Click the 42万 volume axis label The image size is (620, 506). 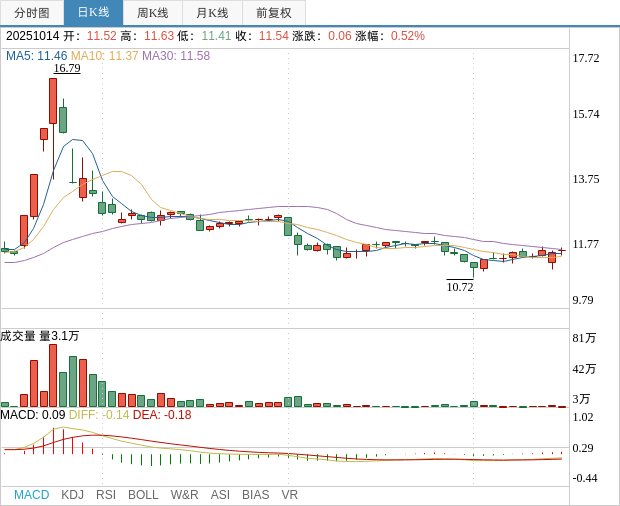coord(584,369)
